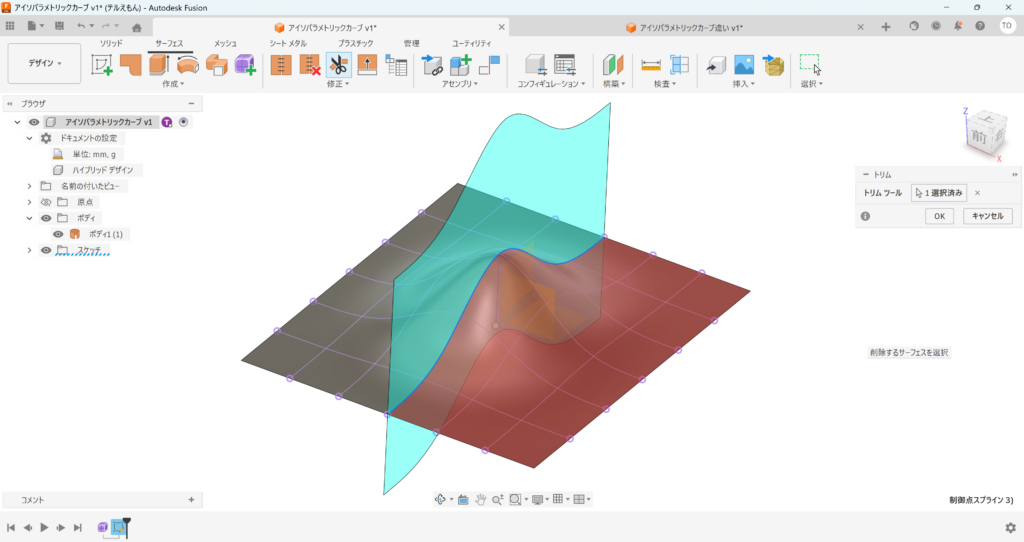Click the Measure ruler icon

(651, 65)
